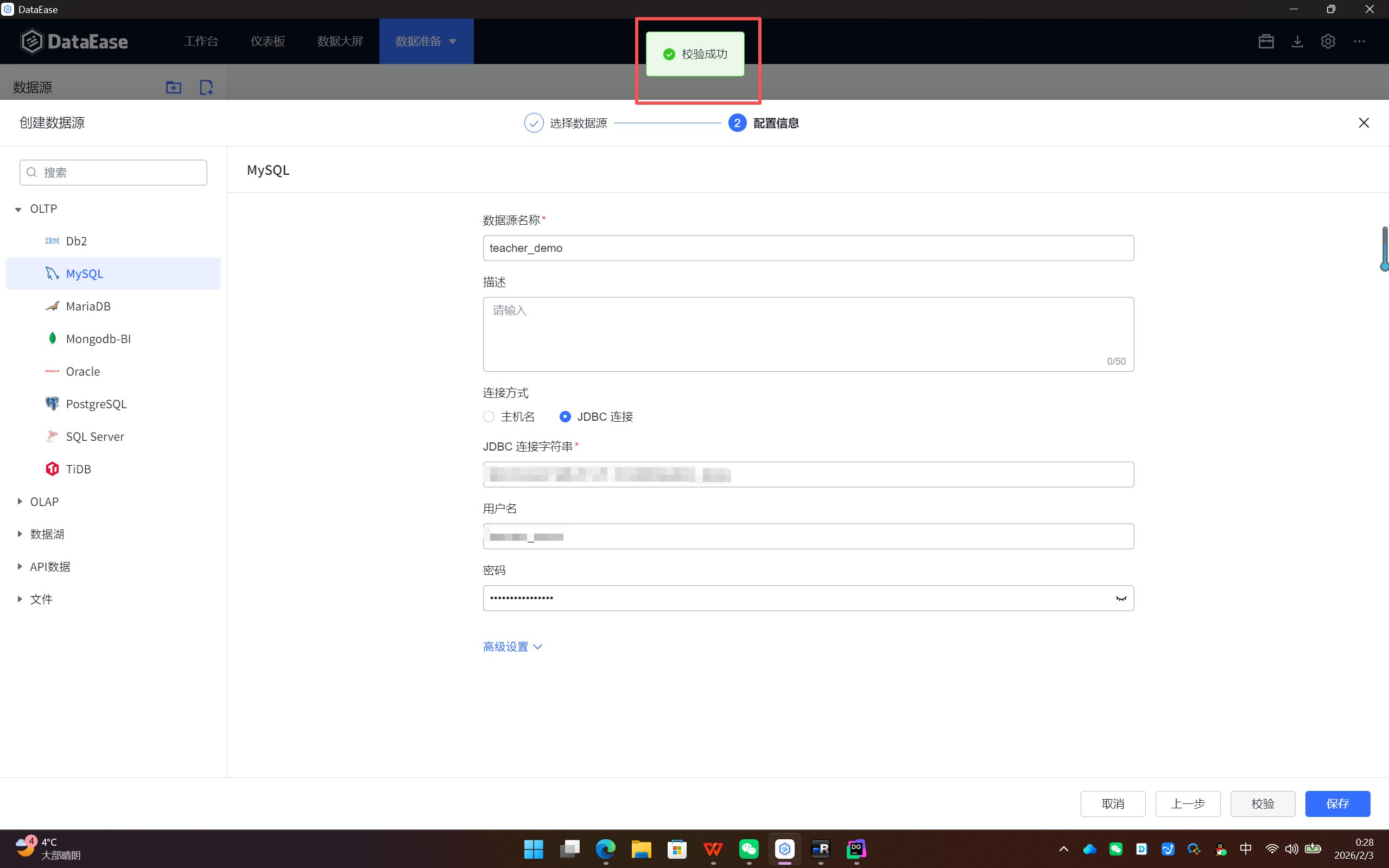Click the new data source icon
Viewport: 1389px width, 868px height.
click(x=206, y=87)
